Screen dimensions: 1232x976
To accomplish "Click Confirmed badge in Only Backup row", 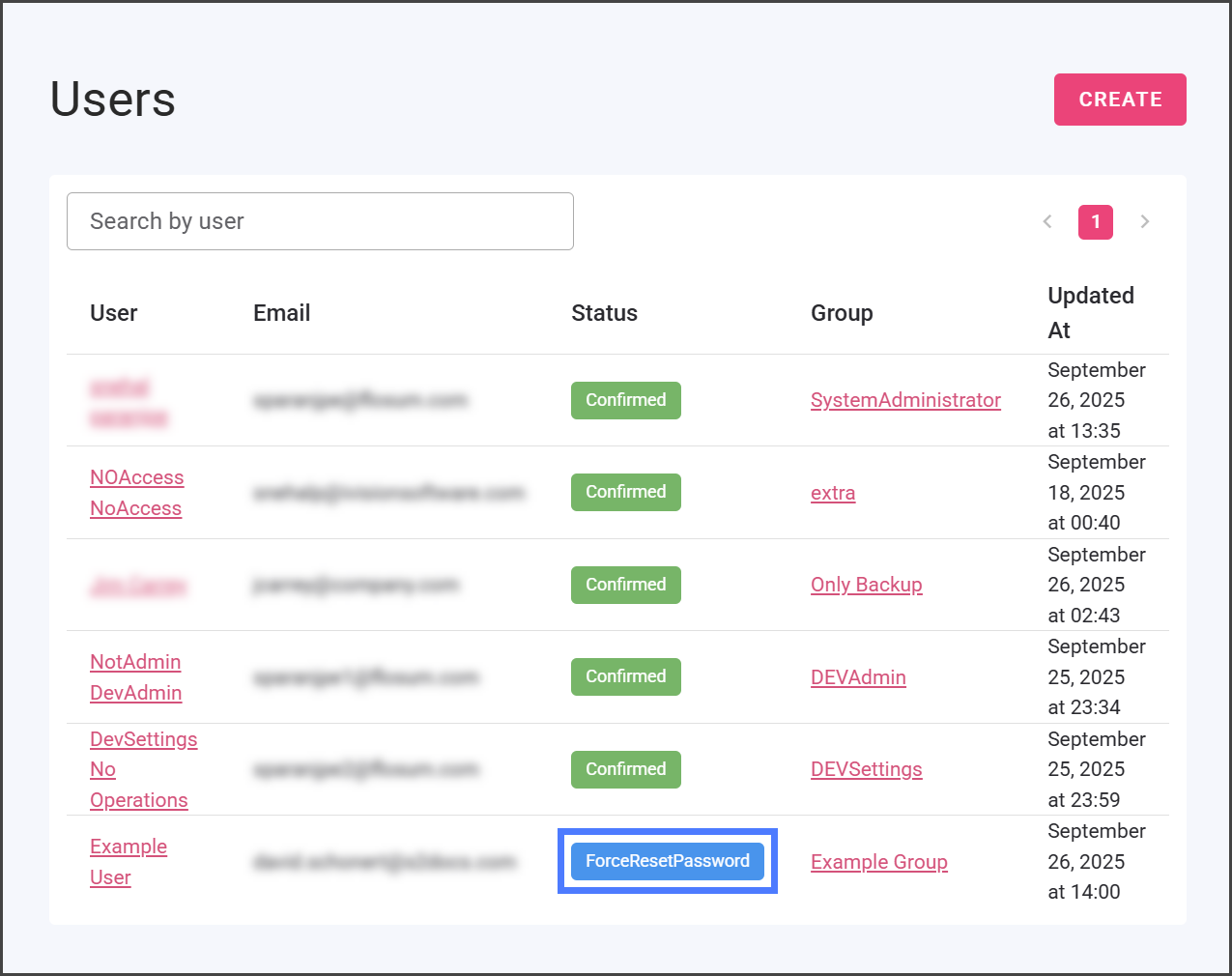I will point(625,585).
